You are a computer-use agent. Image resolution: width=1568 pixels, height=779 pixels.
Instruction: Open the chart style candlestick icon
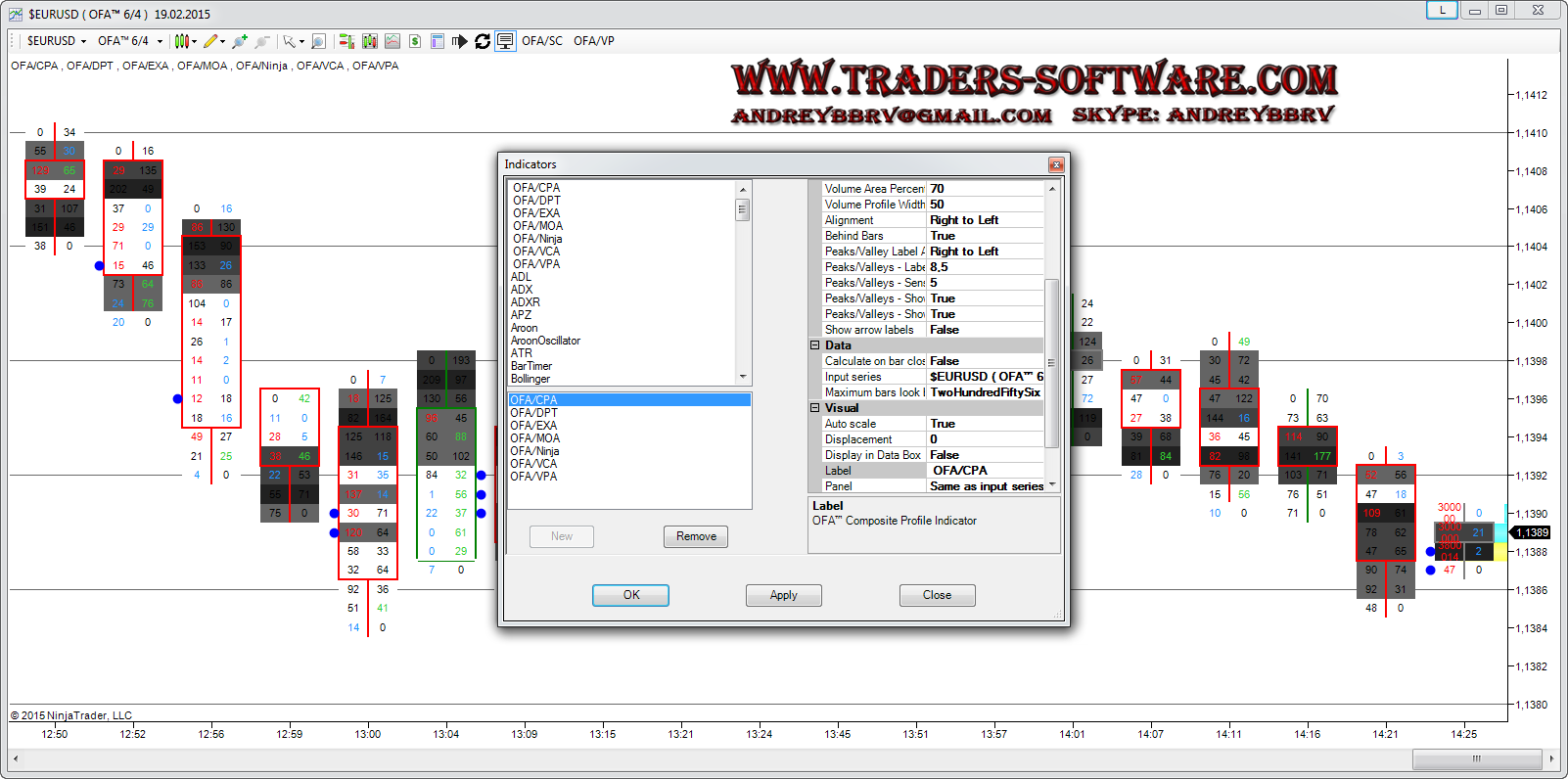(181, 41)
